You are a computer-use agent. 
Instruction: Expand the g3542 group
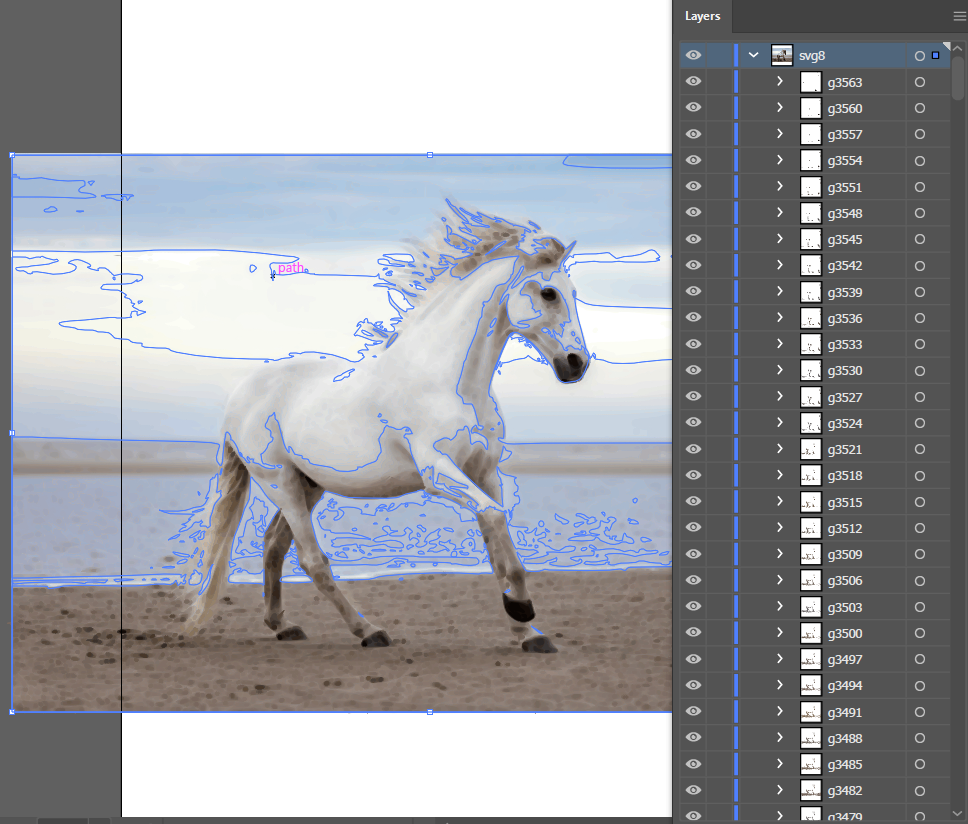click(x=780, y=265)
